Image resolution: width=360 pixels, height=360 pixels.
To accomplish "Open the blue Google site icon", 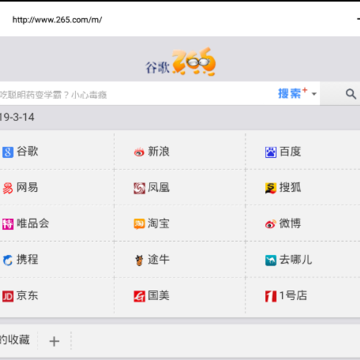I will tap(8, 152).
